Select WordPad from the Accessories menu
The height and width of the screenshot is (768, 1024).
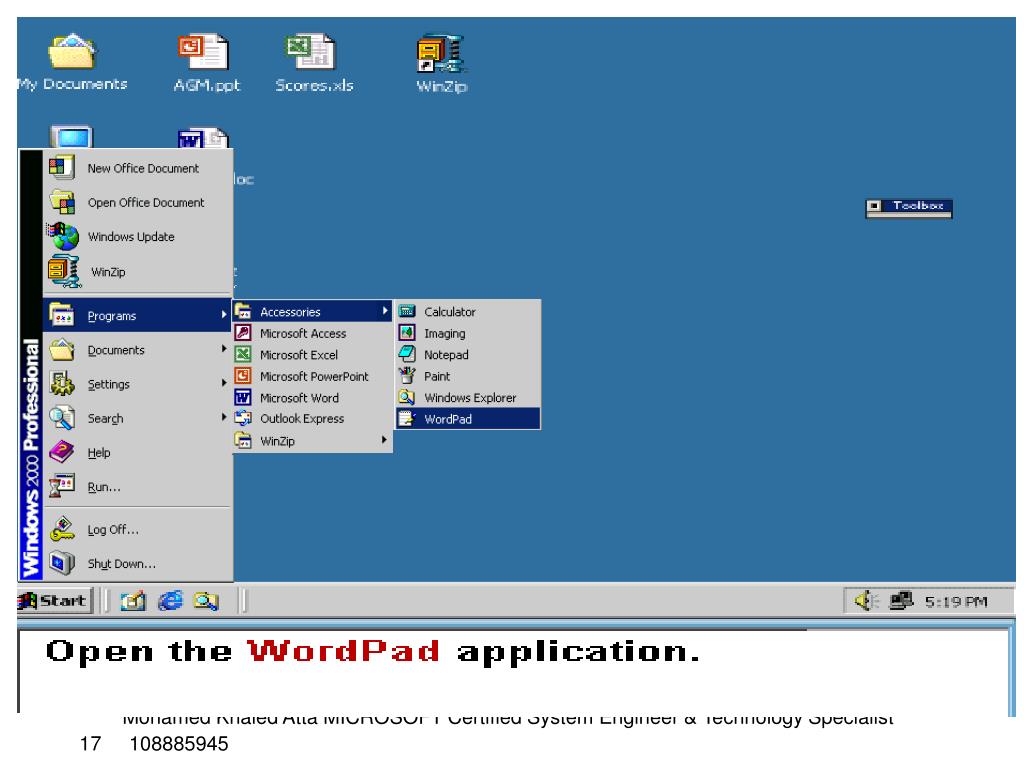click(x=468, y=419)
